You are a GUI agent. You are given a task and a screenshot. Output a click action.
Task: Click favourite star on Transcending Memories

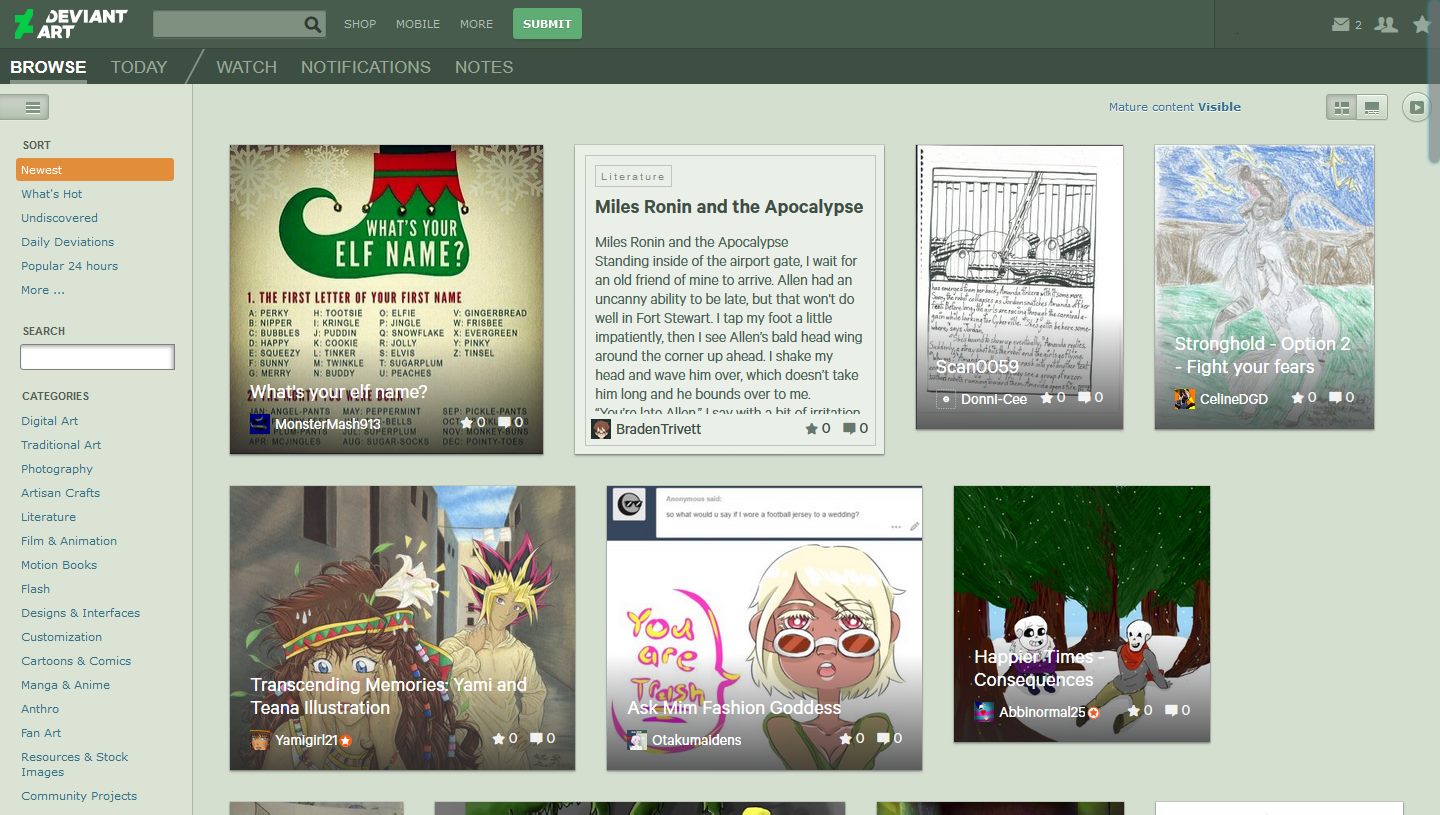tap(498, 738)
